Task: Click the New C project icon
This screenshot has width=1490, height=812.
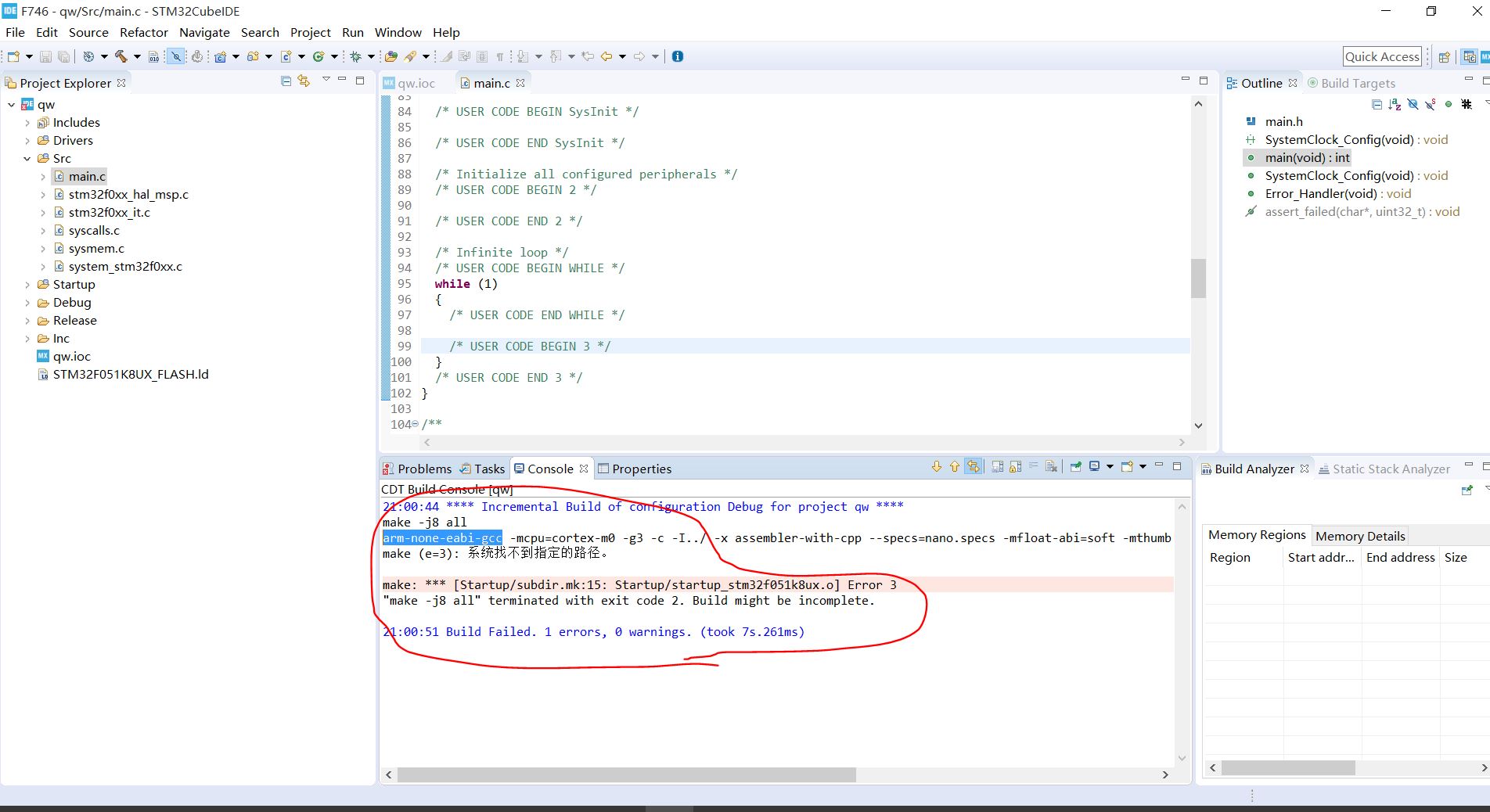Action: click(x=220, y=56)
